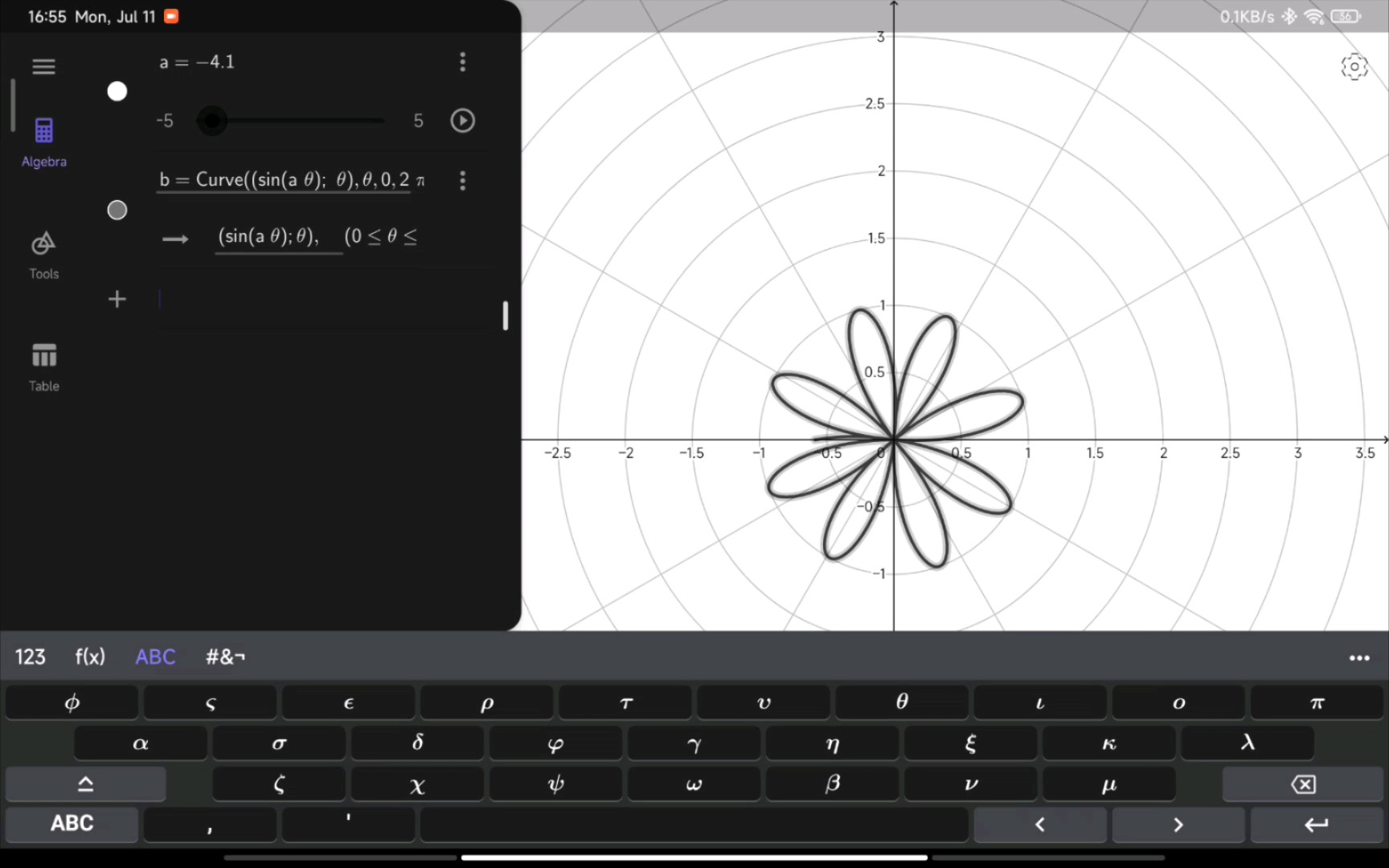Switch keyboard to 123 tab
Image resolution: width=1389 pixels, height=868 pixels.
click(x=31, y=657)
